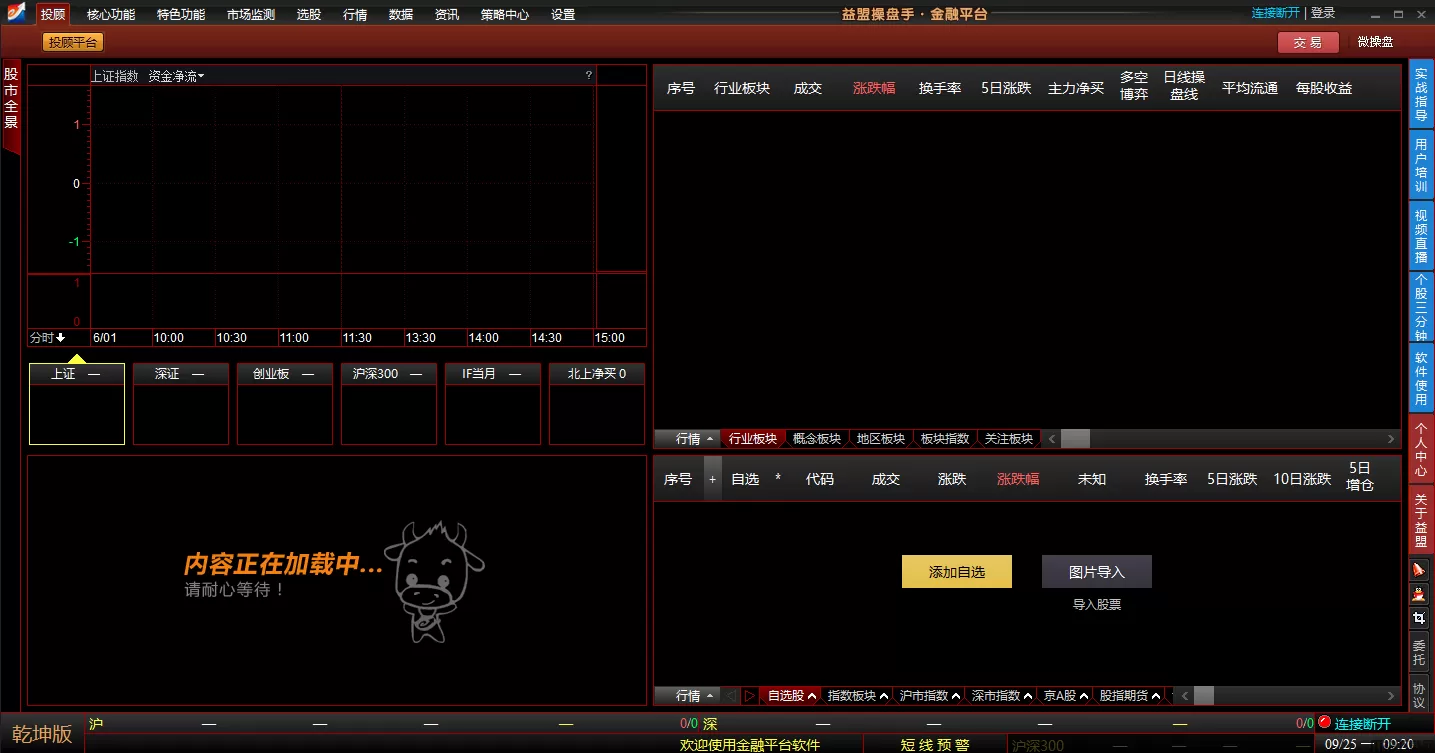The image size is (1435, 753).
Task: Expand the 自选股 tab arrow
Action: 812,696
